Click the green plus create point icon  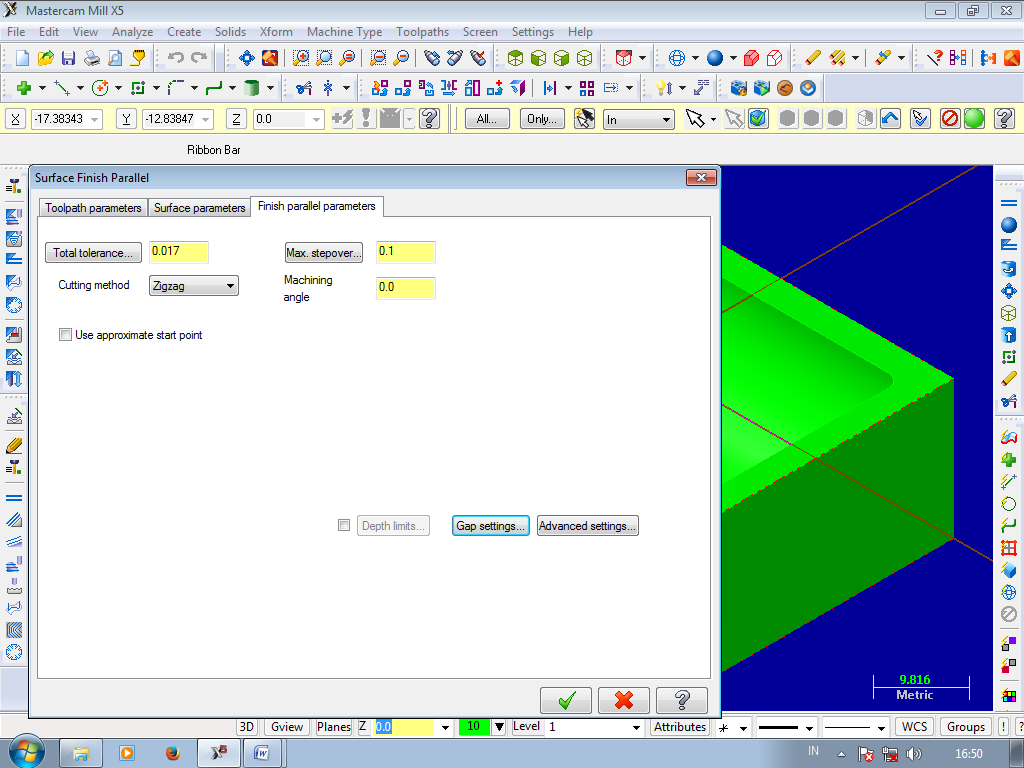tap(24, 88)
